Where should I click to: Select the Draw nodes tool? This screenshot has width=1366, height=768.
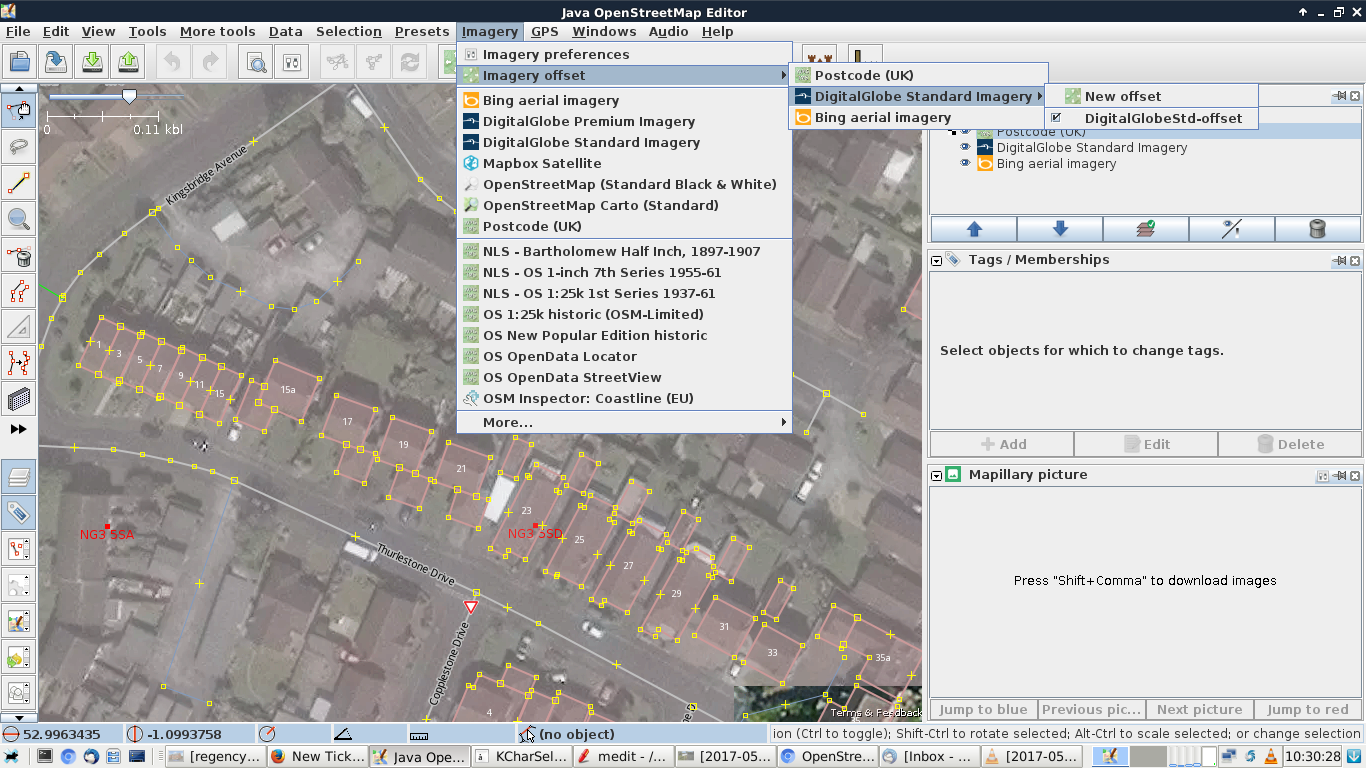click(19, 184)
